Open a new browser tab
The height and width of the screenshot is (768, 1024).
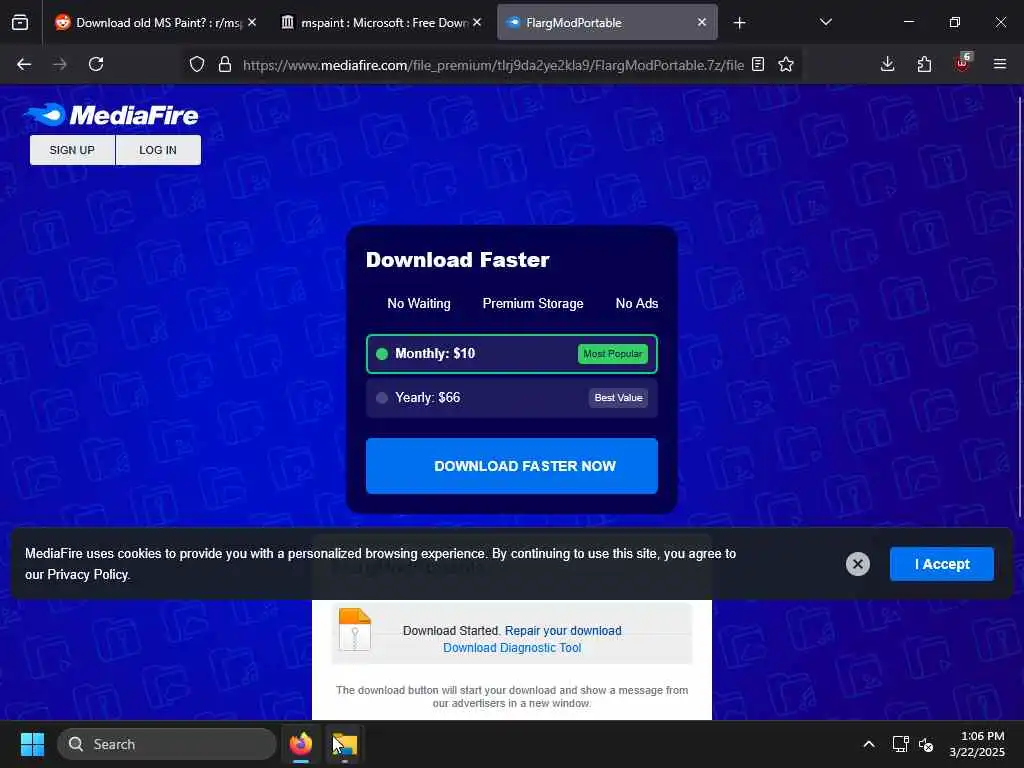point(739,23)
